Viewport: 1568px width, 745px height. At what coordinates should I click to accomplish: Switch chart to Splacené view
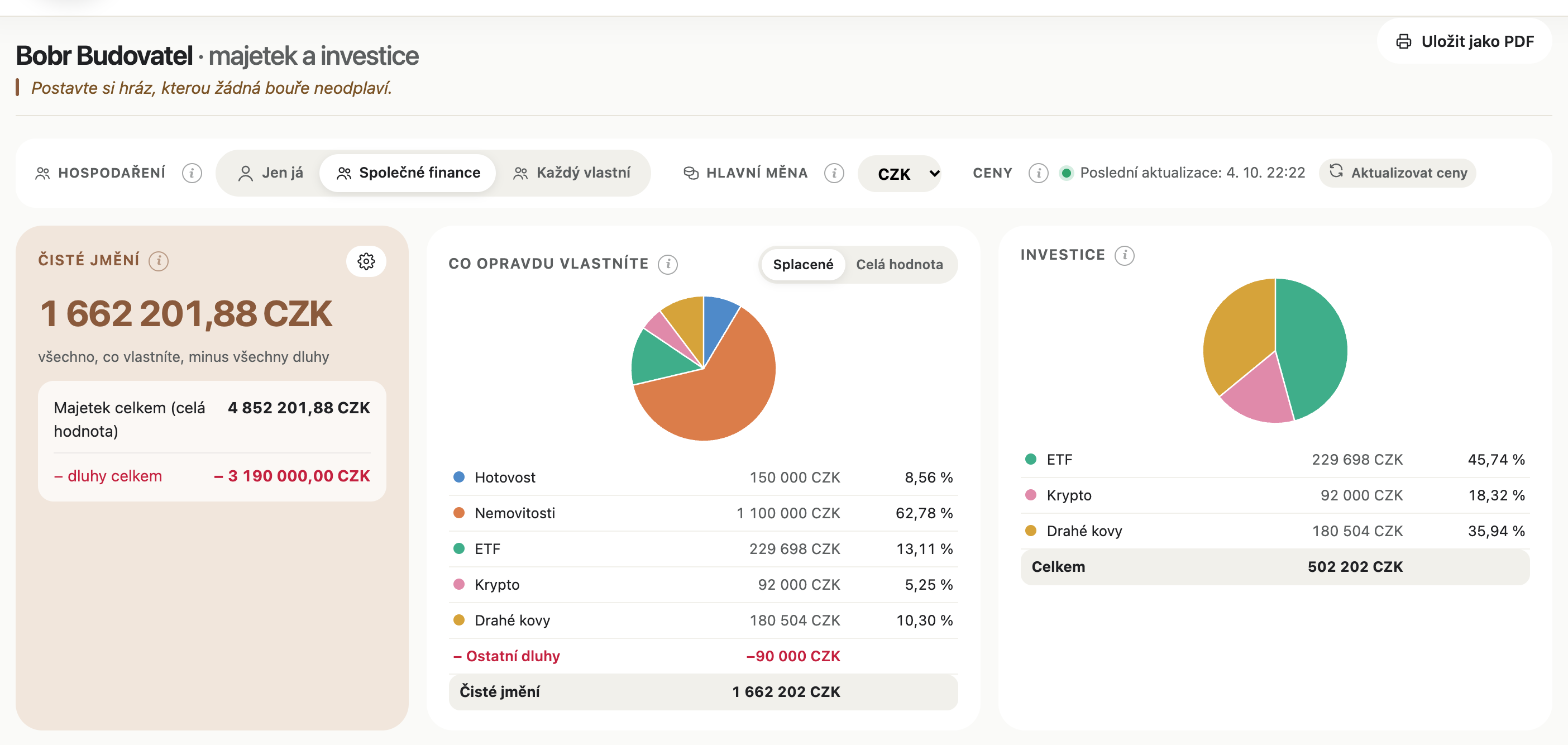point(803,264)
